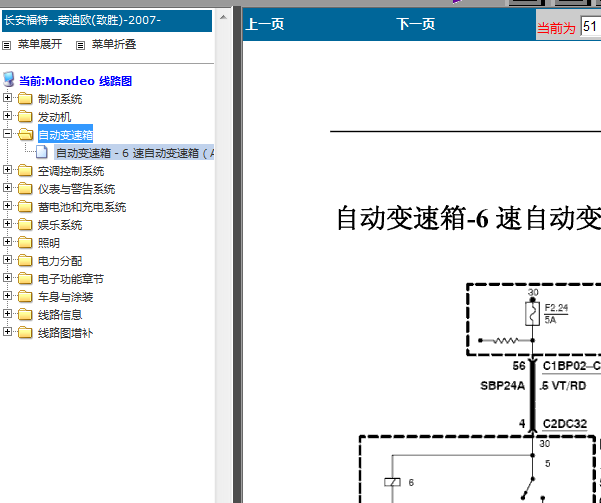
Task: Click the 制动系统 folder icon
Action: click(x=25, y=99)
